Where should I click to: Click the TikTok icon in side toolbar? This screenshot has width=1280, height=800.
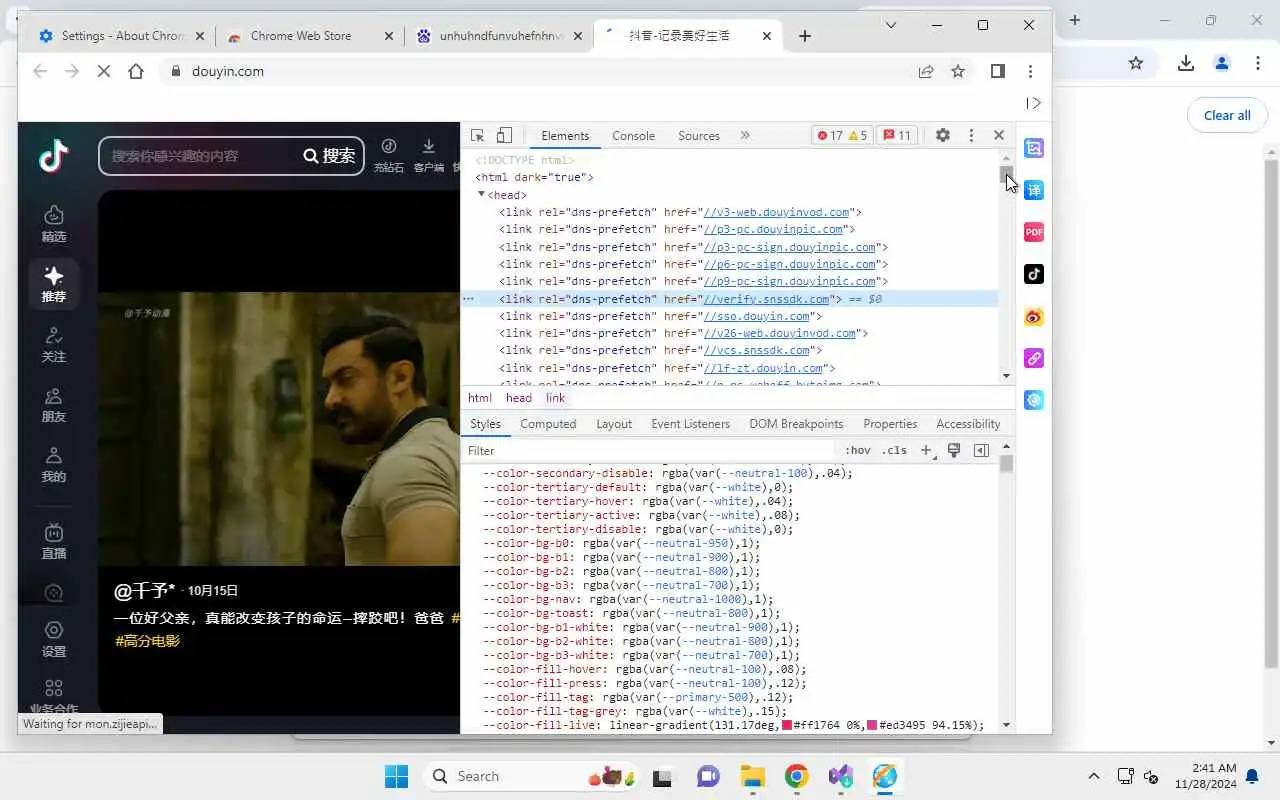click(x=1034, y=274)
